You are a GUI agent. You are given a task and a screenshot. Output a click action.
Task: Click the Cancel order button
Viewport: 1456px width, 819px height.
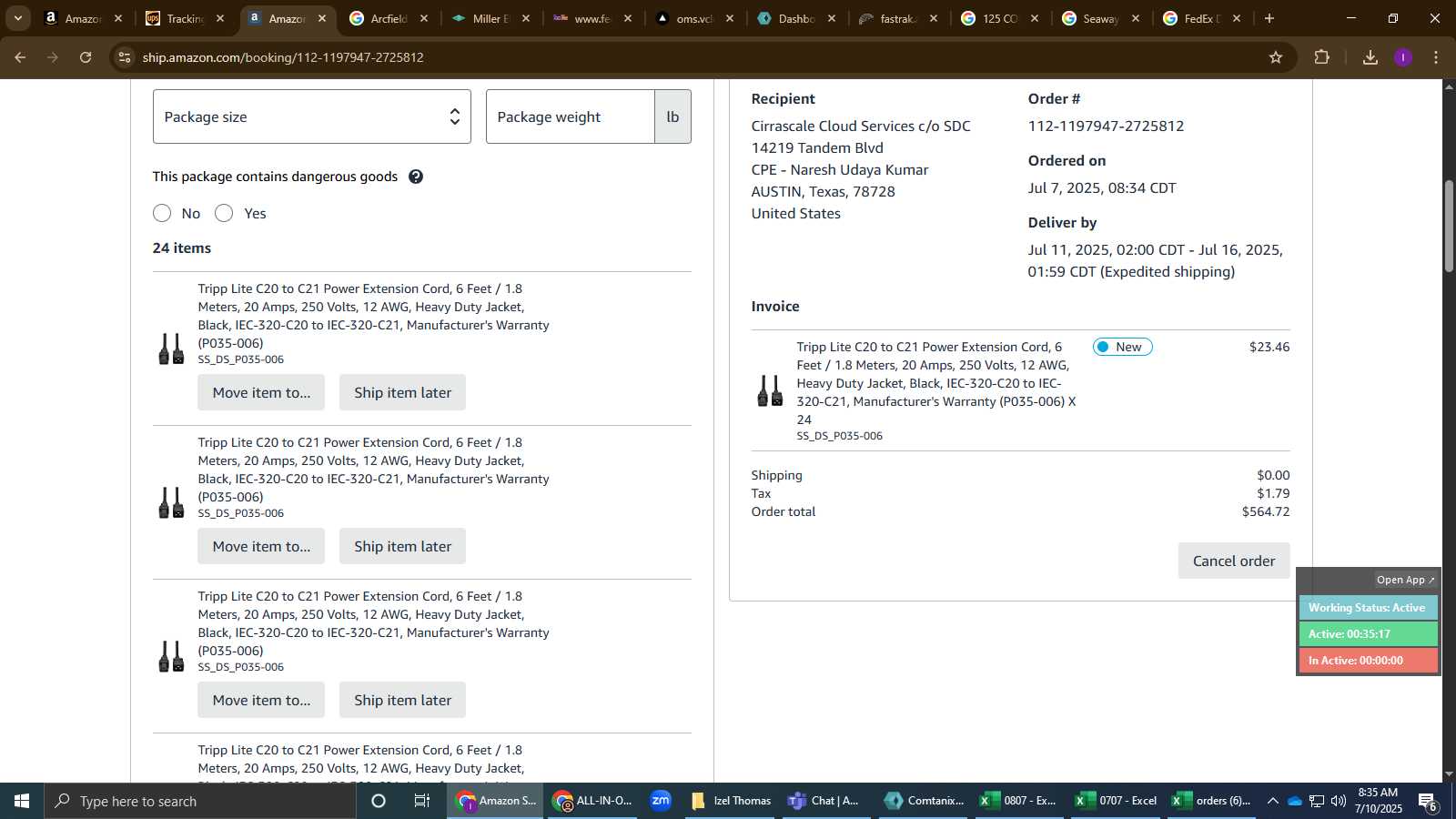1234,561
